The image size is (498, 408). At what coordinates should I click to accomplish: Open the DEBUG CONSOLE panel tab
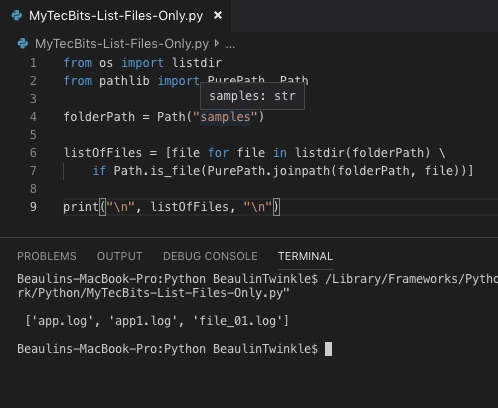[210, 256]
